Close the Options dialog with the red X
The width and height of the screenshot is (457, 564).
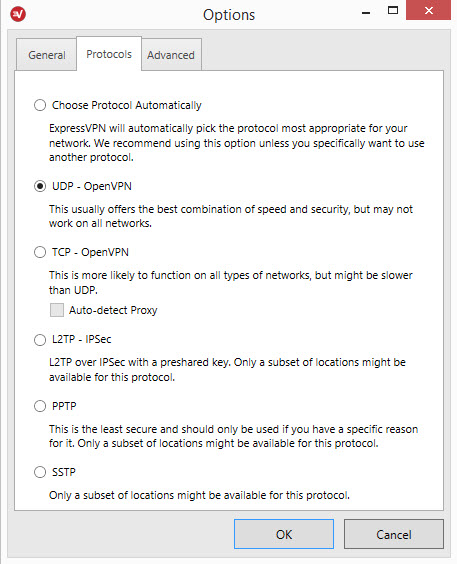[428, 10]
